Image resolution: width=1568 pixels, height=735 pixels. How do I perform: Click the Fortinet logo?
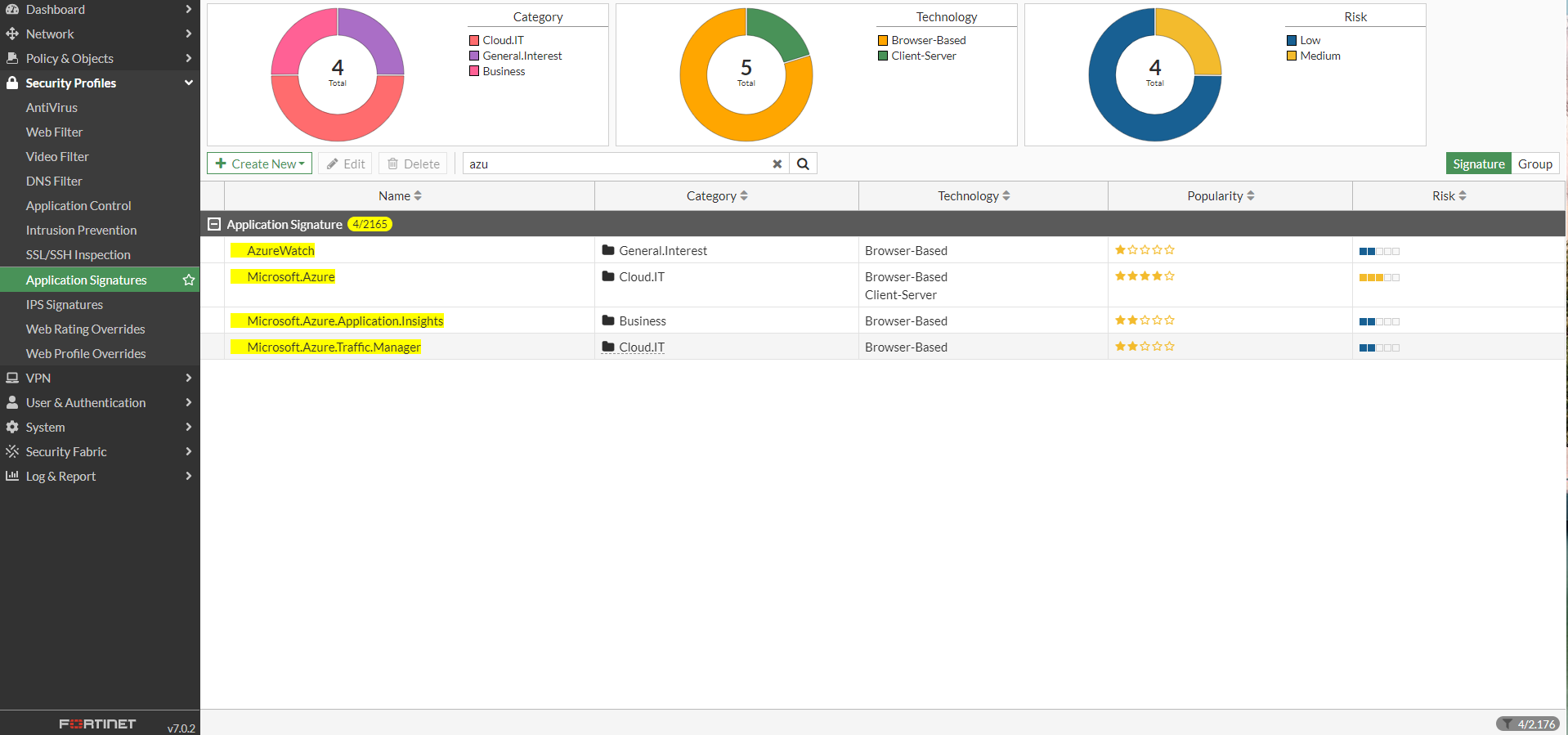[97, 724]
